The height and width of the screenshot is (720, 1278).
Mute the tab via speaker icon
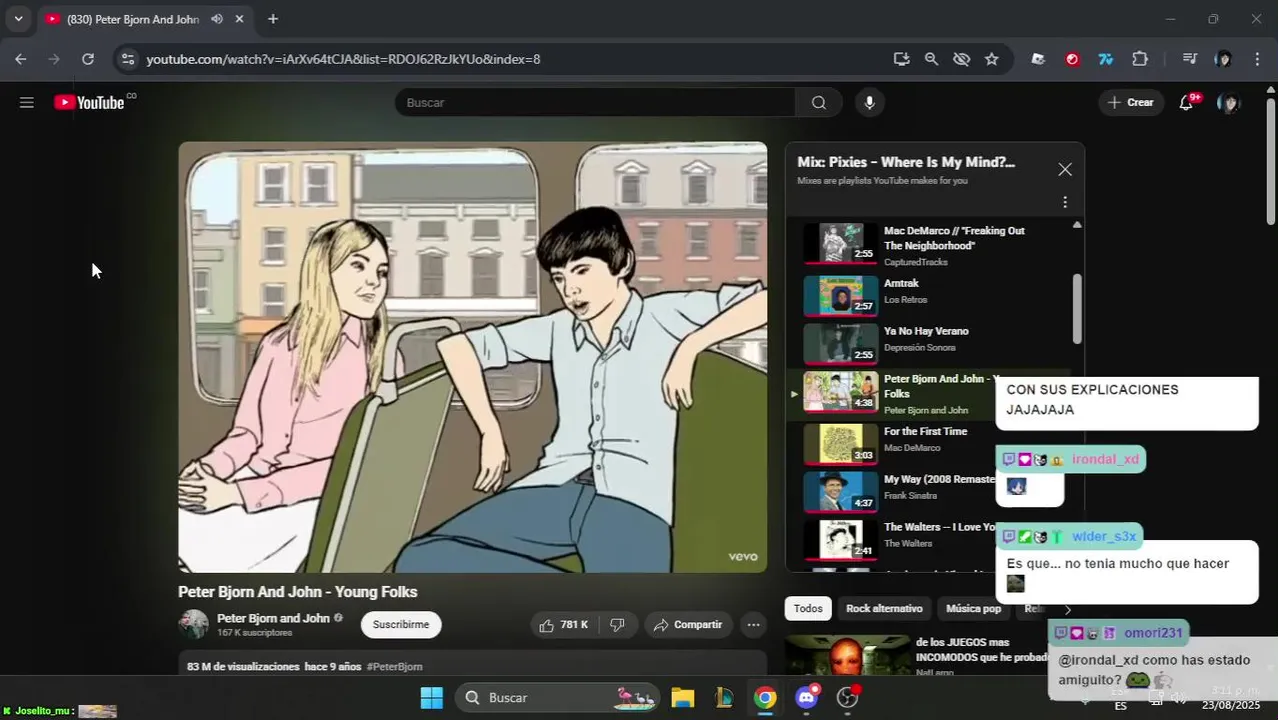point(217,19)
